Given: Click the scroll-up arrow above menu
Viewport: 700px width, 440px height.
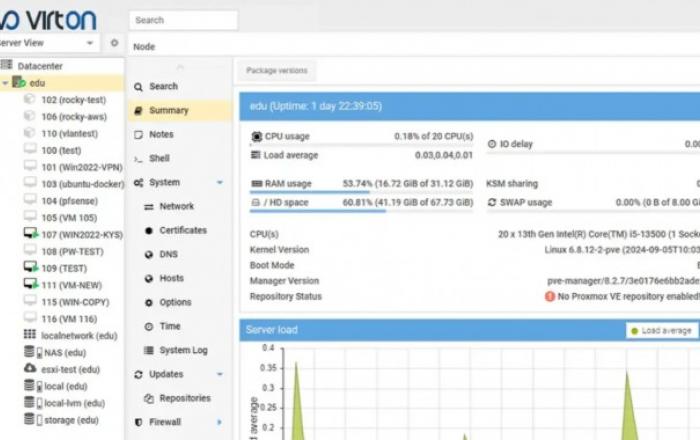Looking at the screenshot, I should (180, 67).
